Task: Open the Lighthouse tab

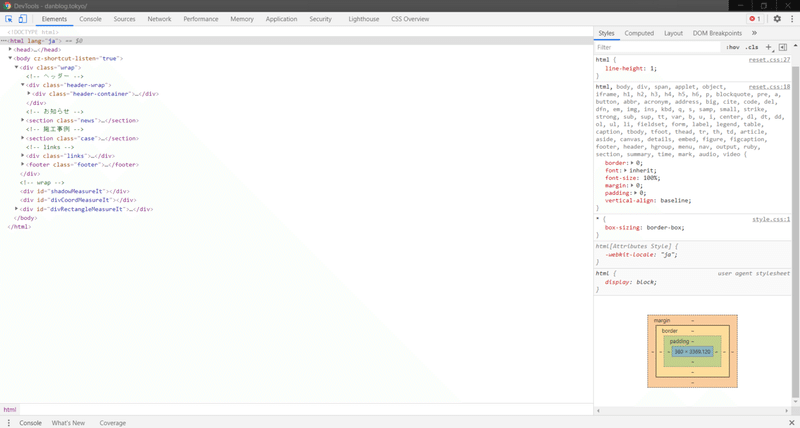Action: 364,19
